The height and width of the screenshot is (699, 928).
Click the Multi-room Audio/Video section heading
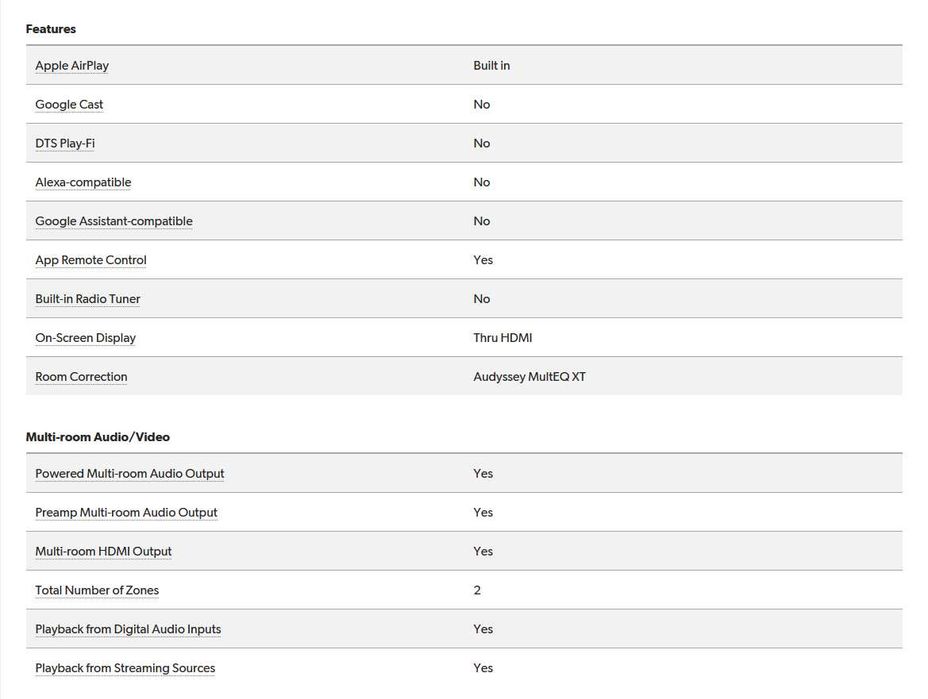[98, 437]
